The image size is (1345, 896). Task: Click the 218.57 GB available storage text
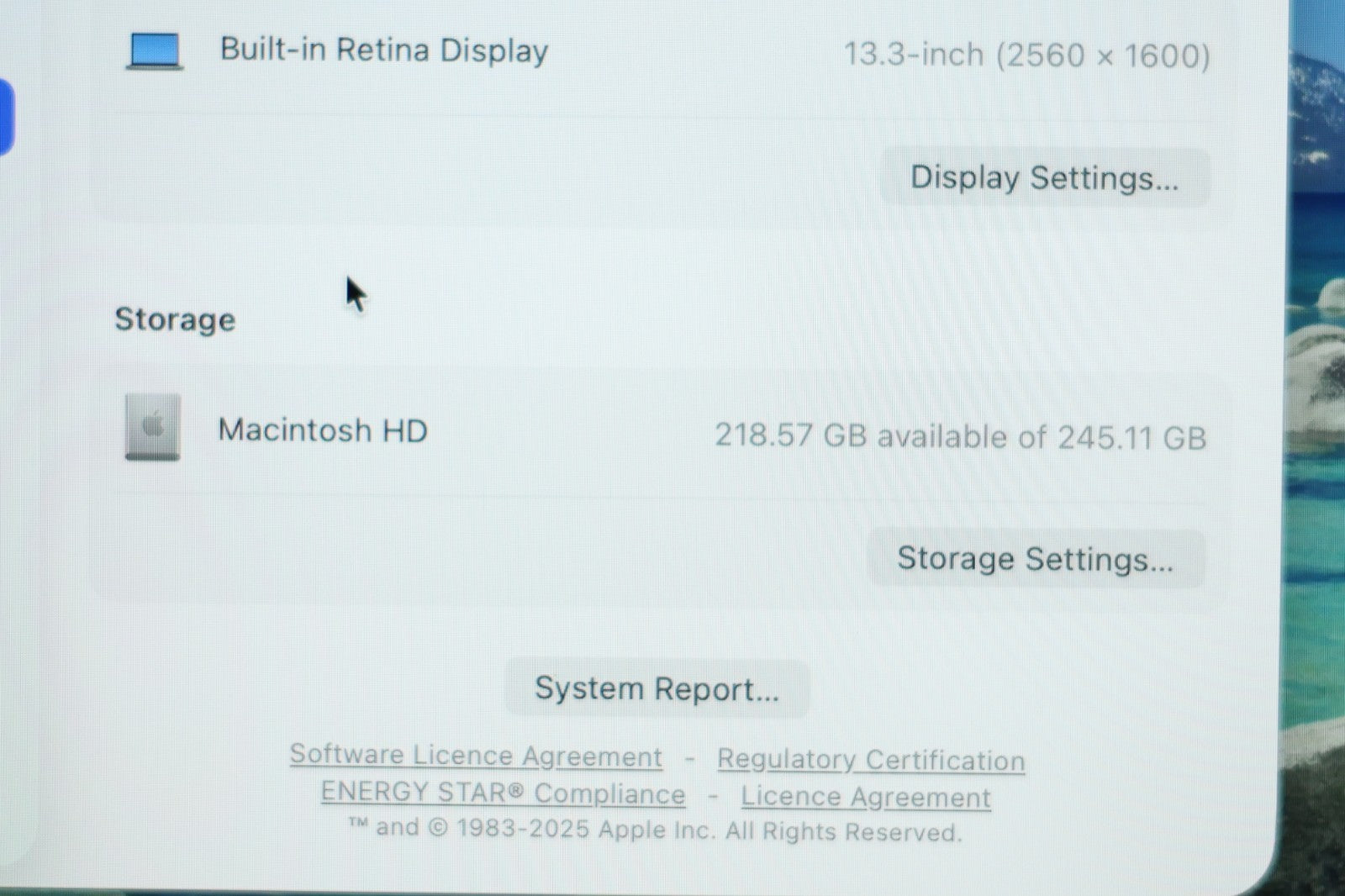tap(960, 437)
